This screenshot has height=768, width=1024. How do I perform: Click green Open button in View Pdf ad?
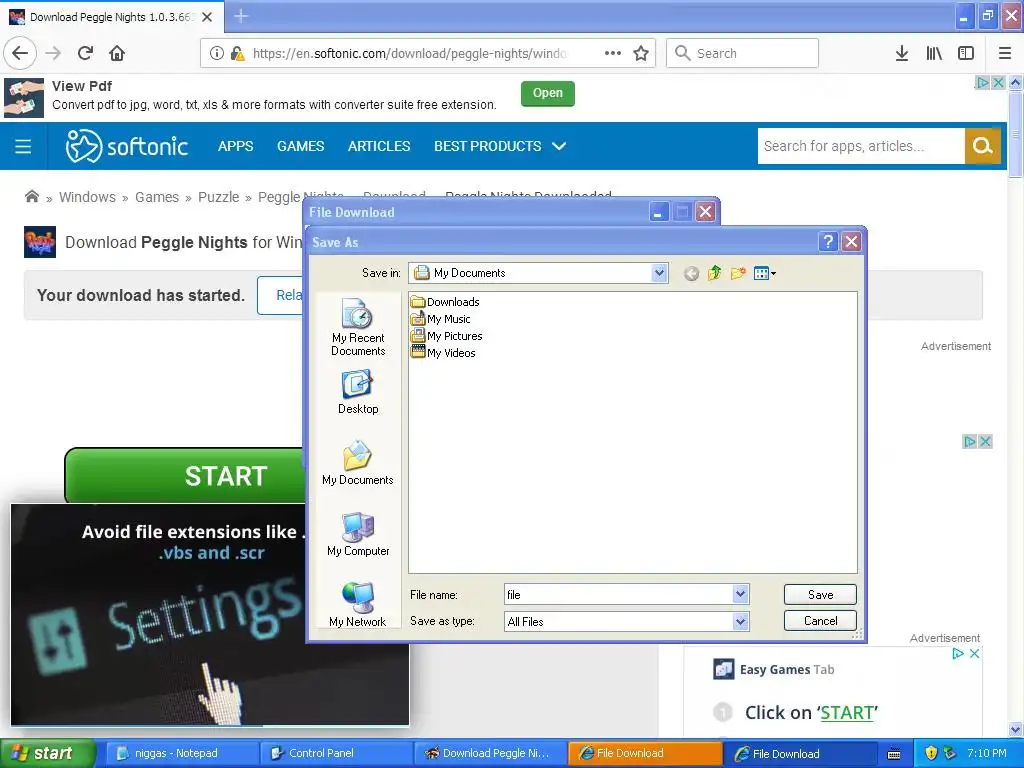click(547, 93)
